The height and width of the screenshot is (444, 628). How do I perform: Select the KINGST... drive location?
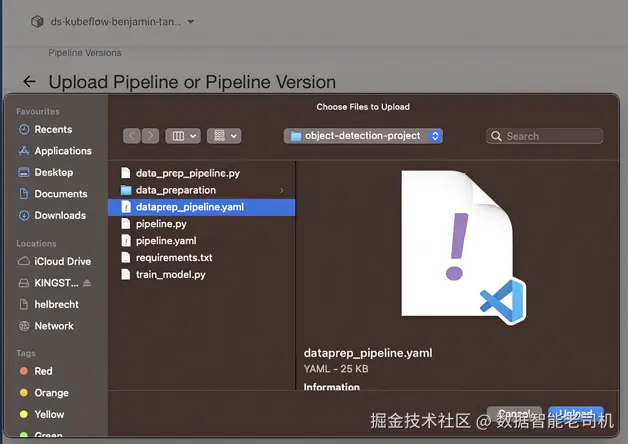pos(49,283)
